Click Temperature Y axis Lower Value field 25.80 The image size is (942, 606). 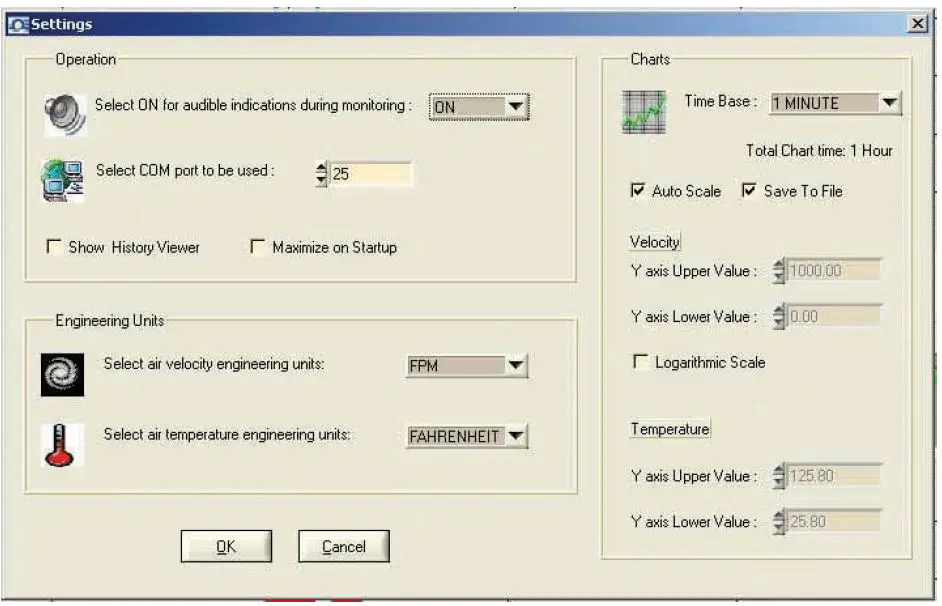(x=834, y=521)
